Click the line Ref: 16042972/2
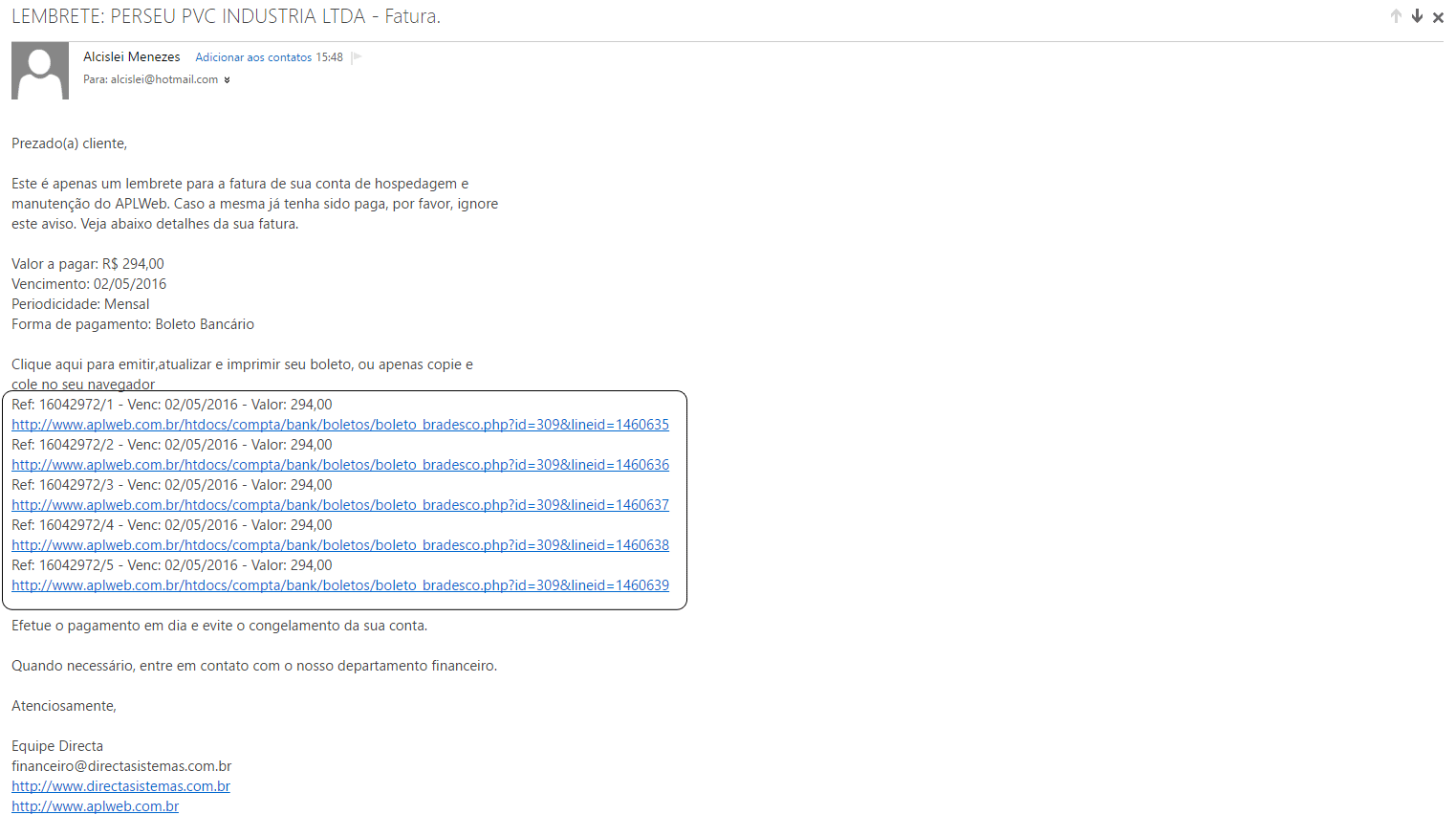This screenshot has width=1456, height=837. coord(172,445)
